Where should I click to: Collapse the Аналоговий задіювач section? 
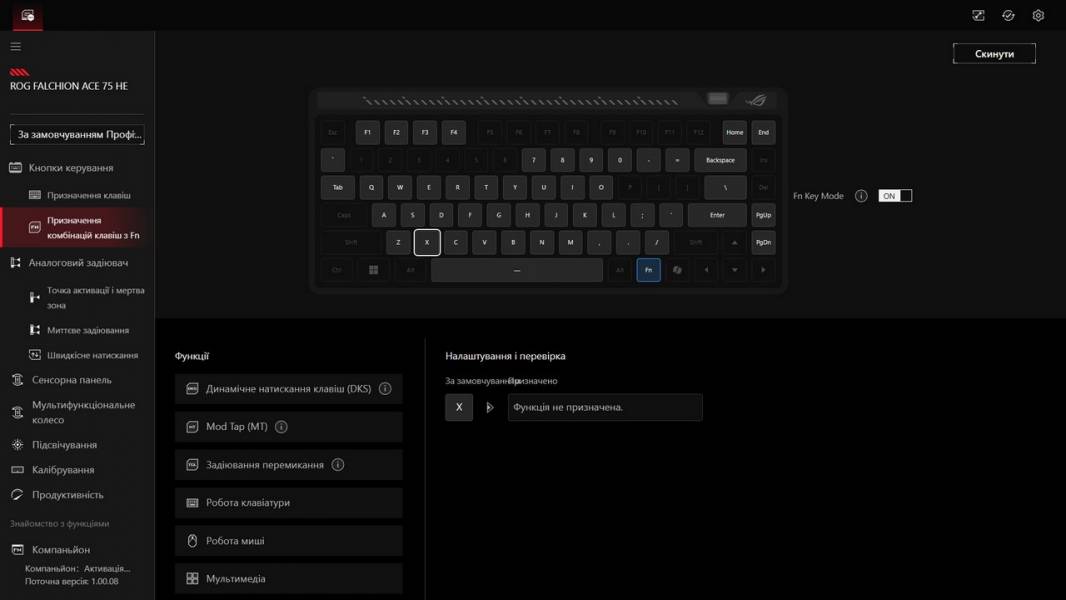[x=78, y=263]
